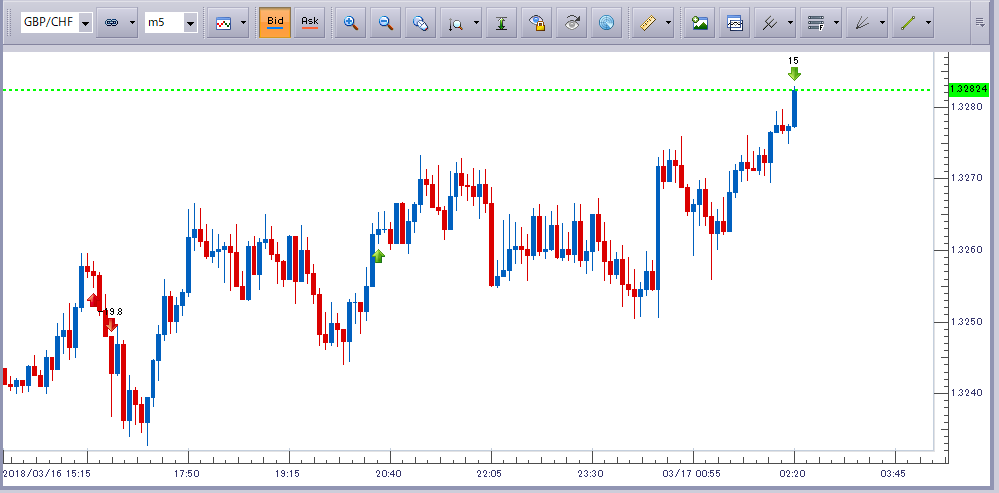Expand the link charts dropdown arrow
Screen dimensions: 999x493
tap(132, 23)
